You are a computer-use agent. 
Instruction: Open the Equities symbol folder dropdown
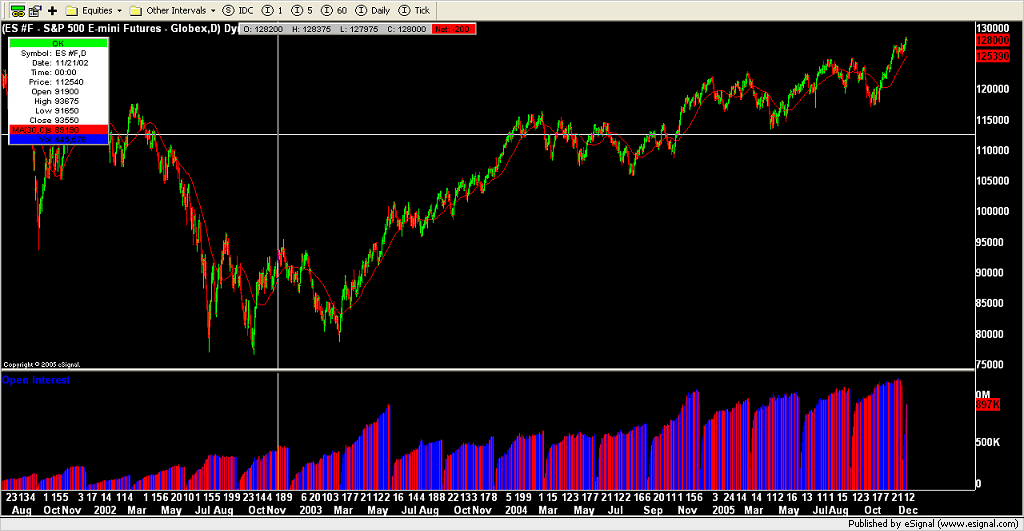[x=93, y=10]
